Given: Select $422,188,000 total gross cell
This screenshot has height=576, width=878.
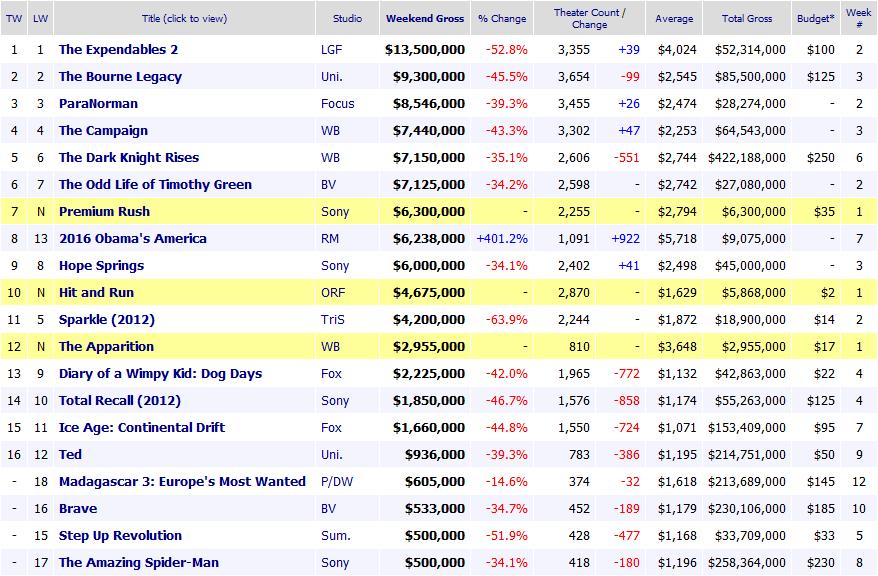Looking at the screenshot, I should 746,158.
